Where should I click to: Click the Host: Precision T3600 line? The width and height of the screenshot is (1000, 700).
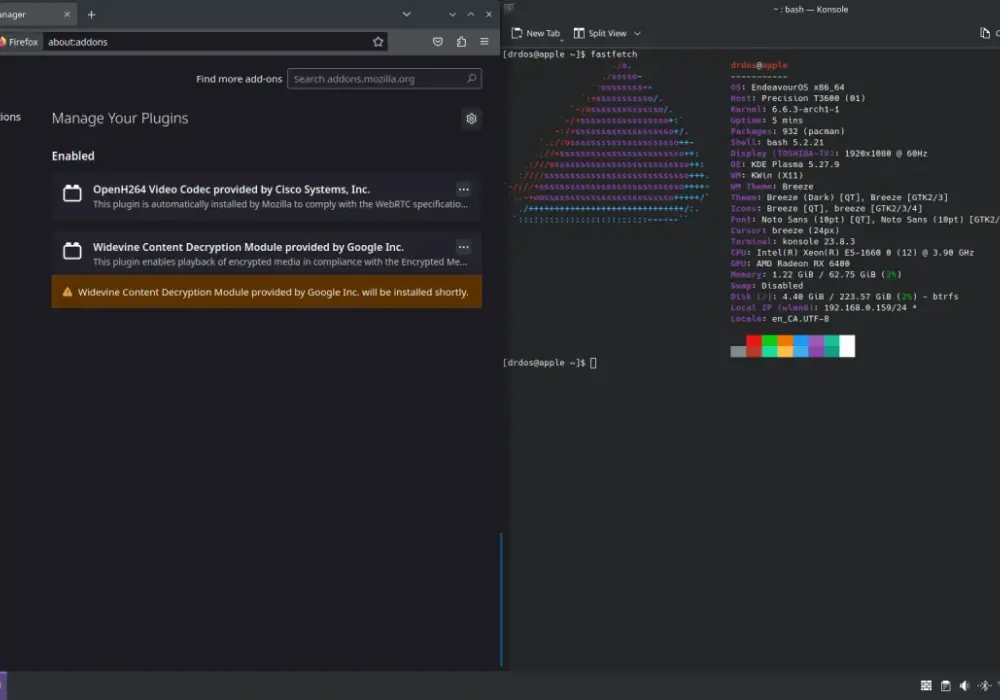pos(798,98)
